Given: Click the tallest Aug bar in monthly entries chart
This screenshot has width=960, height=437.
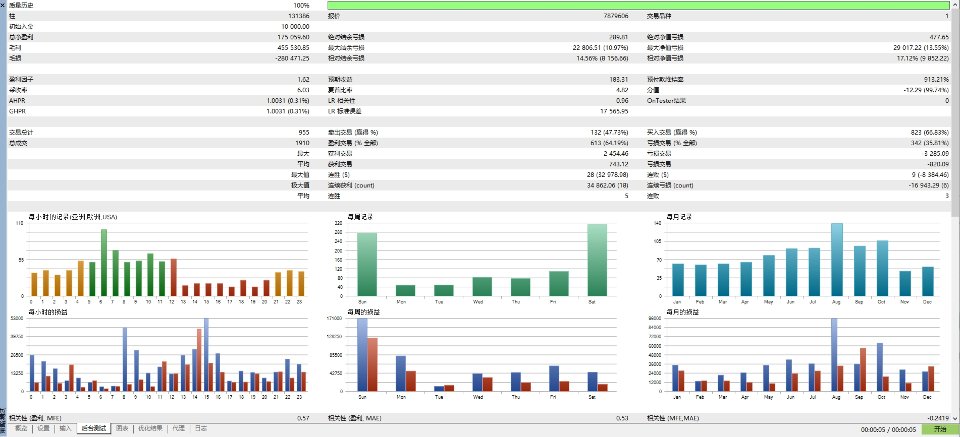Looking at the screenshot, I should point(837,260).
